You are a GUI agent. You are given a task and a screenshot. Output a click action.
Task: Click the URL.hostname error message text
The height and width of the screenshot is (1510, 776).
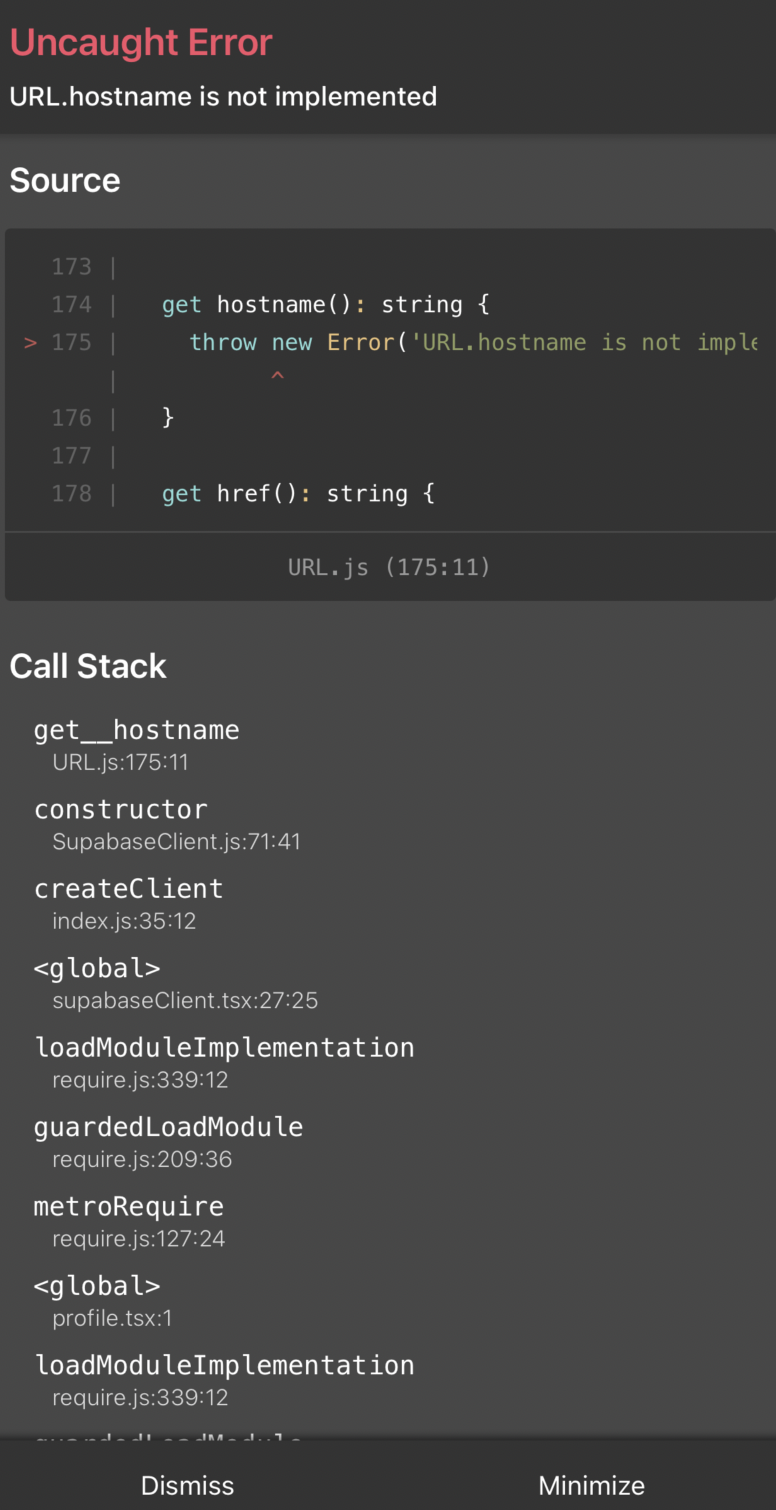point(223,96)
